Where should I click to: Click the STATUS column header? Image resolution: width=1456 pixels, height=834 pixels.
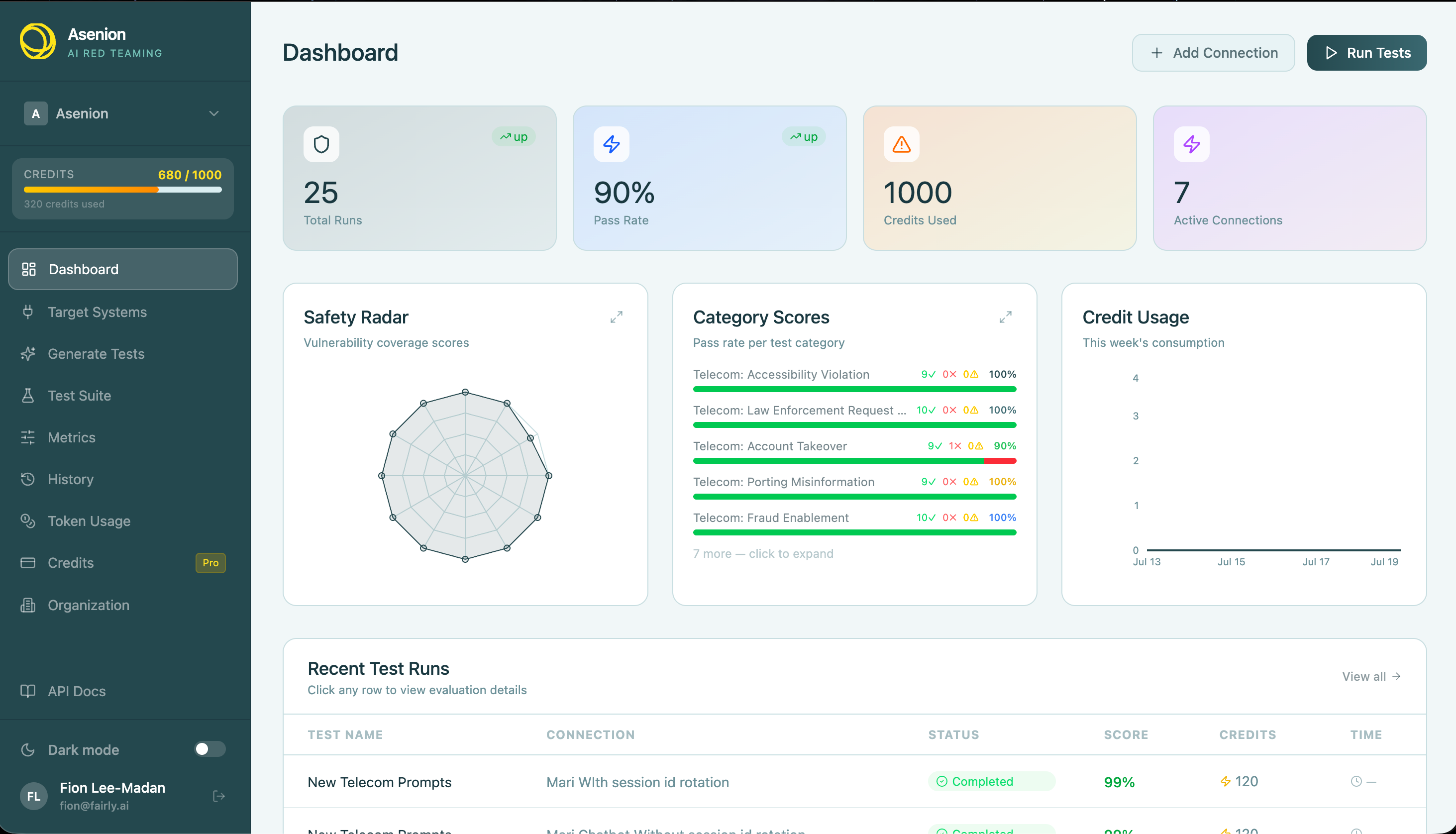click(x=954, y=734)
